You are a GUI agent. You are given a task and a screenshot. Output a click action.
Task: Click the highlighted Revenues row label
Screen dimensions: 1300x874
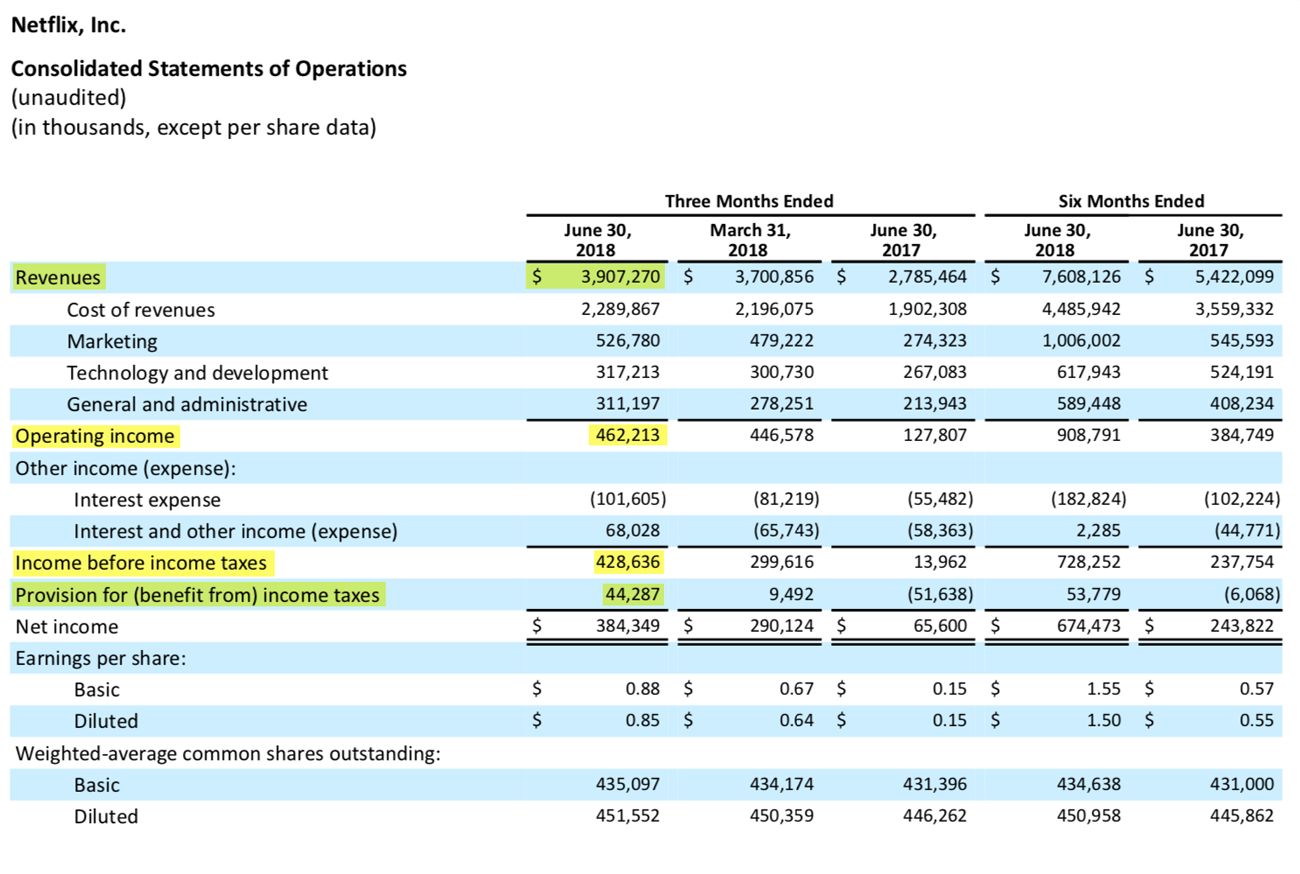tap(58, 278)
